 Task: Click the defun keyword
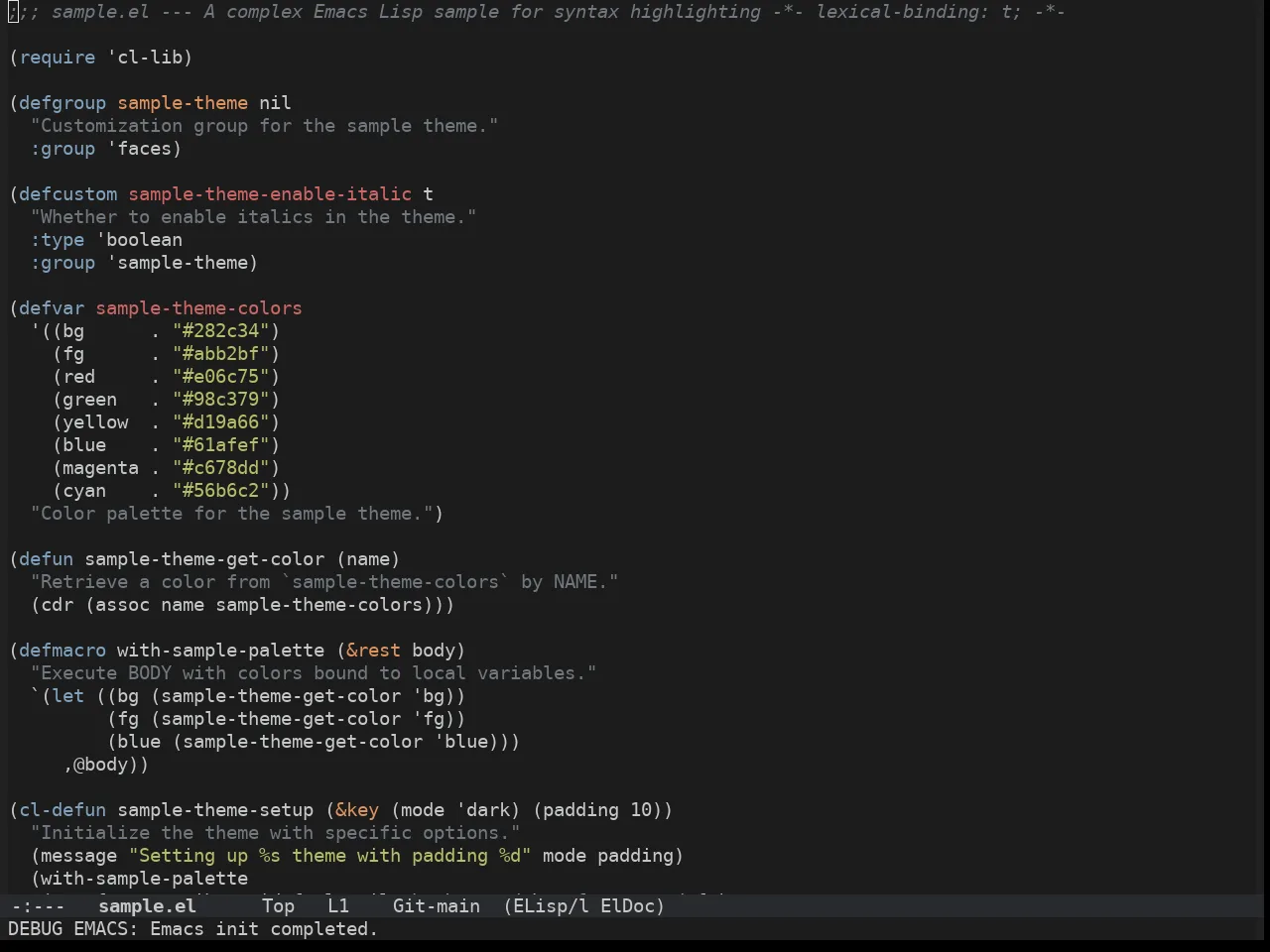click(46, 559)
